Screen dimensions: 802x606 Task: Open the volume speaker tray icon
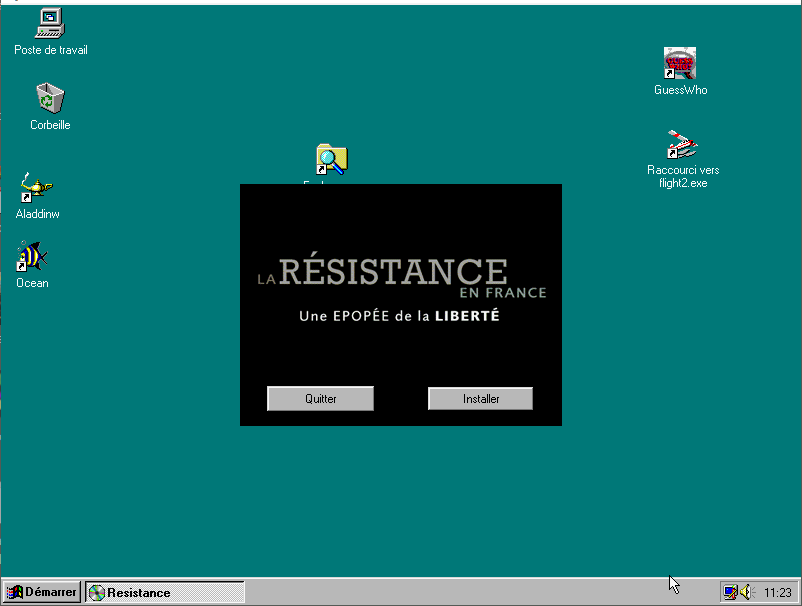pyautogui.click(x=746, y=592)
